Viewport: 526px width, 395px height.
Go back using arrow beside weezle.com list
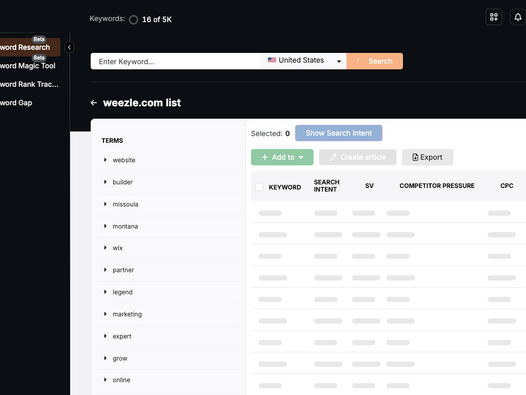[94, 103]
